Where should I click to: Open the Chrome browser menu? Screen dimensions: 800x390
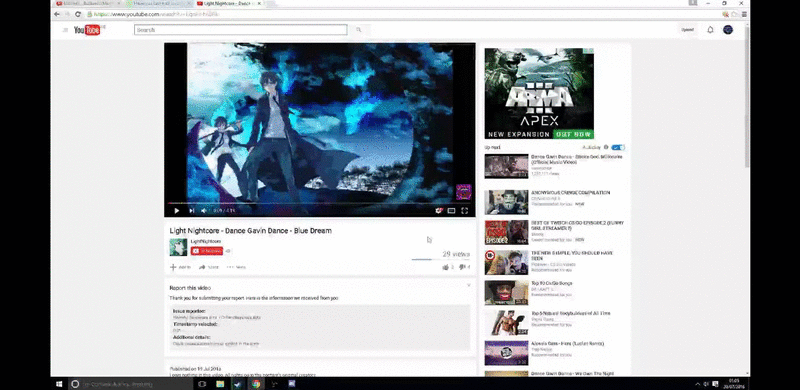744,14
